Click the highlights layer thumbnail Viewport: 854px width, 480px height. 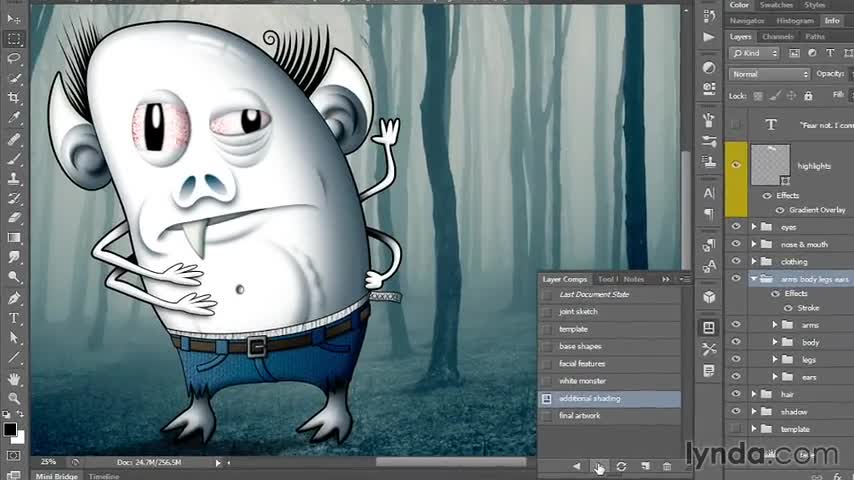click(770, 165)
